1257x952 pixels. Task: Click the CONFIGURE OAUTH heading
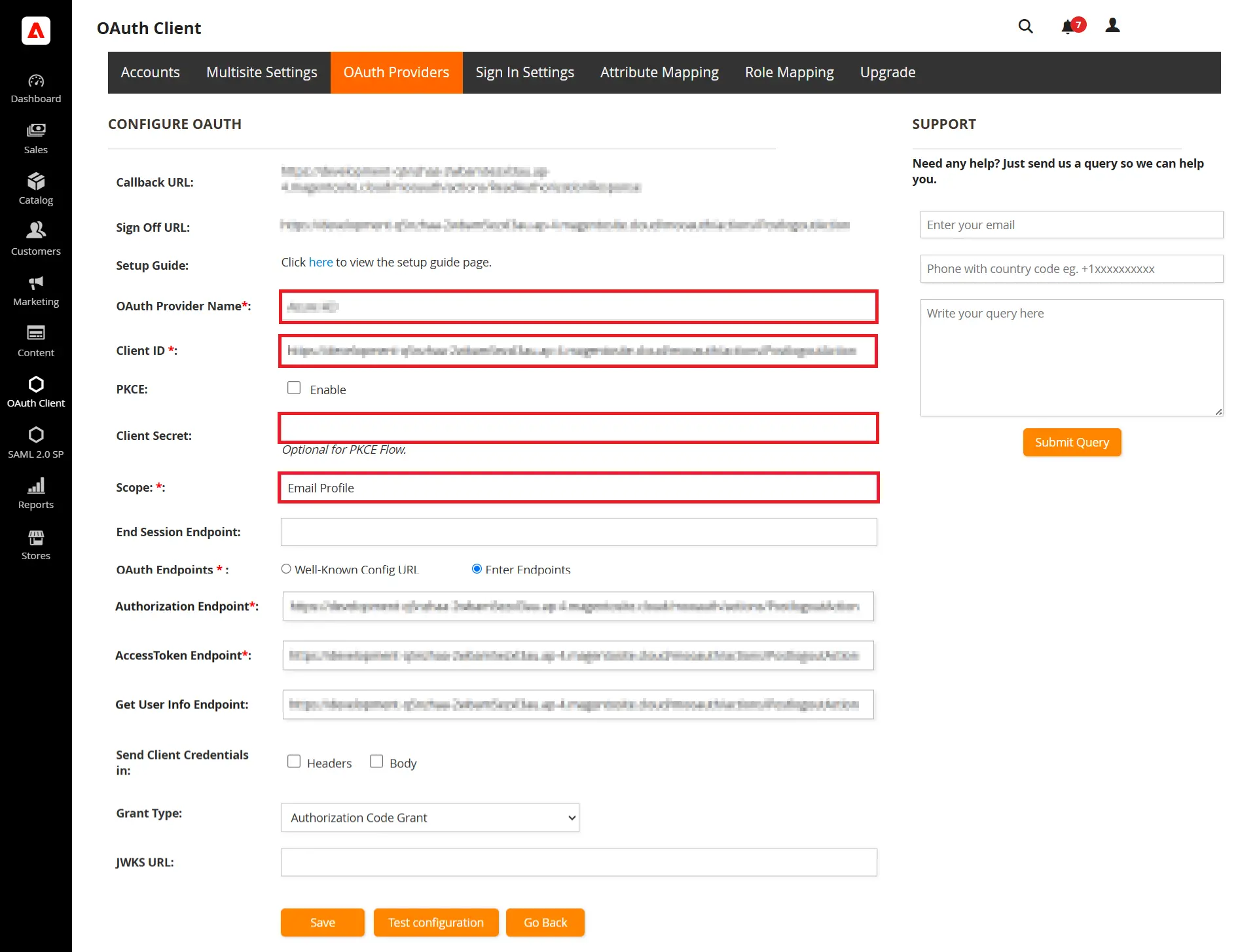pyautogui.click(x=175, y=124)
